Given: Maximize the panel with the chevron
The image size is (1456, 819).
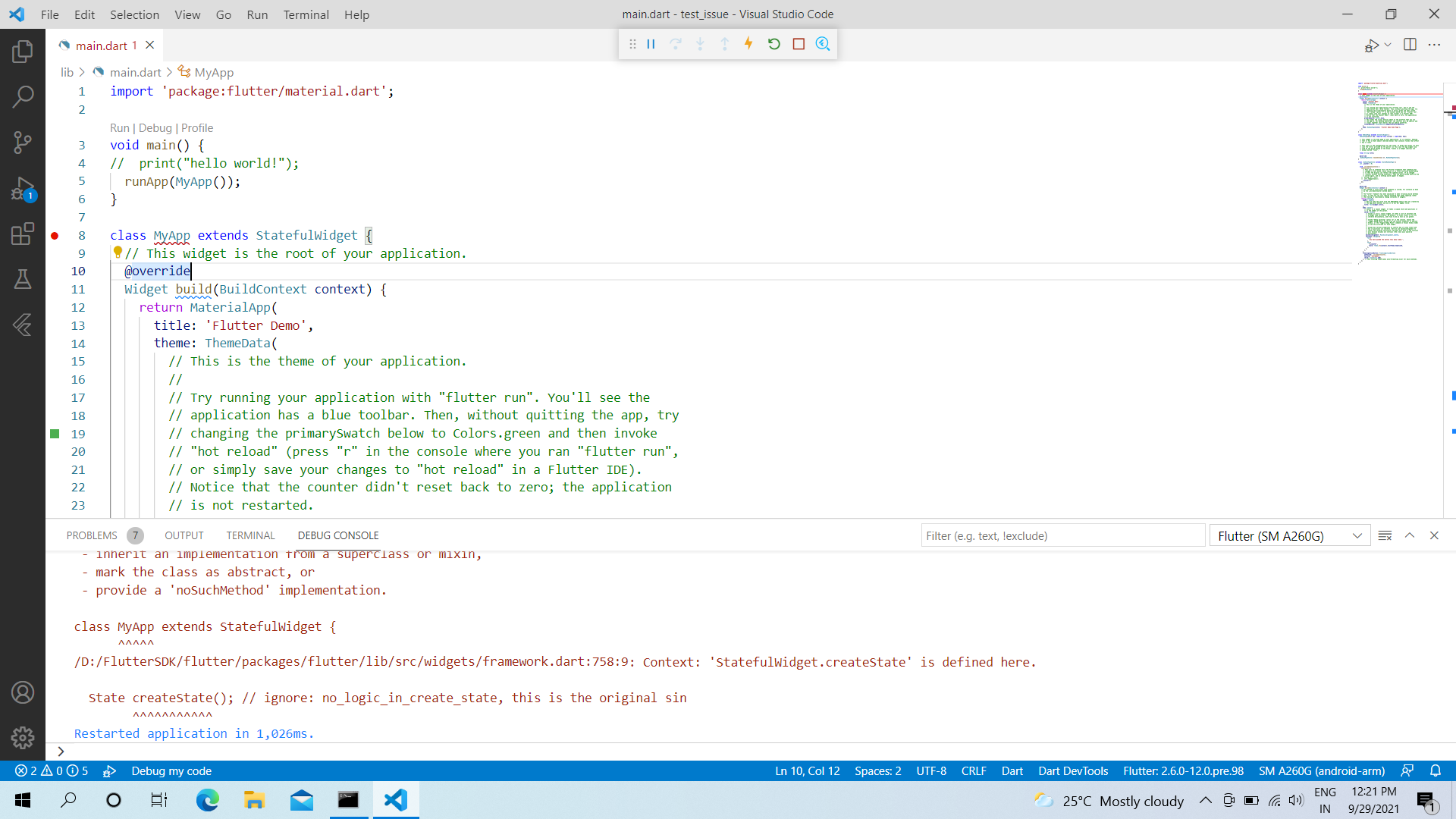Looking at the screenshot, I should click(x=1410, y=535).
